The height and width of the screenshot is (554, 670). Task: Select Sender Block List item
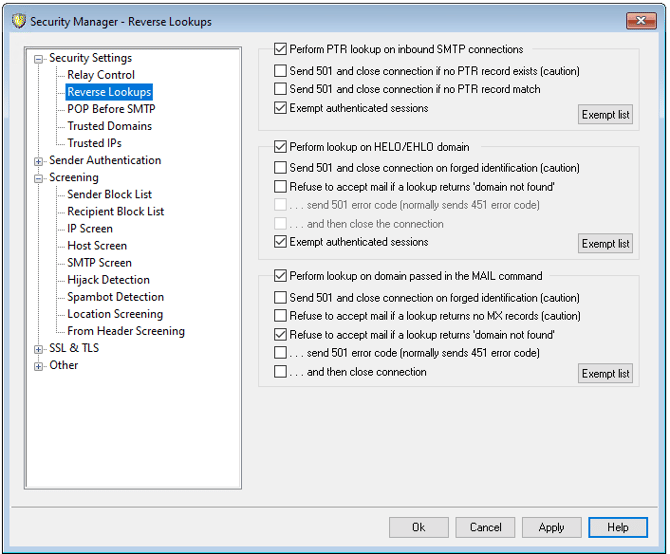(x=109, y=194)
